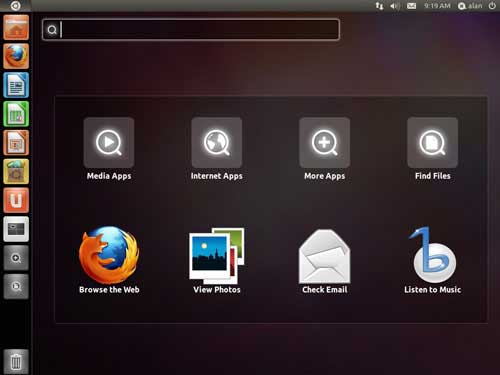This screenshot has width=500, height=375.
Task: Click the More Apps label
Action: point(325,176)
